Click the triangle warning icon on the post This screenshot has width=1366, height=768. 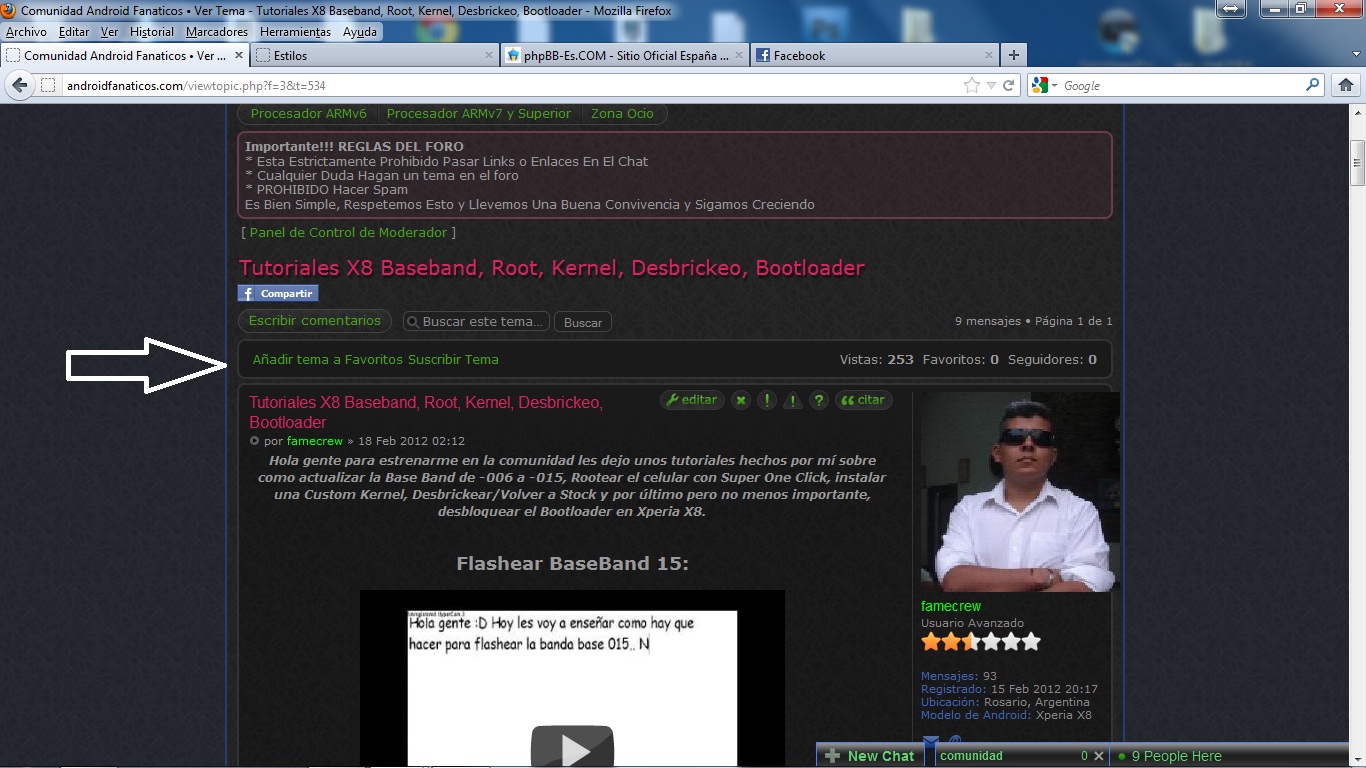point(793,401)
